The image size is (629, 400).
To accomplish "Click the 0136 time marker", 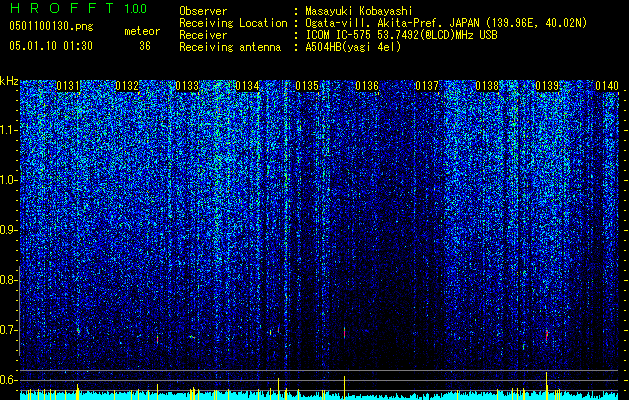I will pos(367,86).
